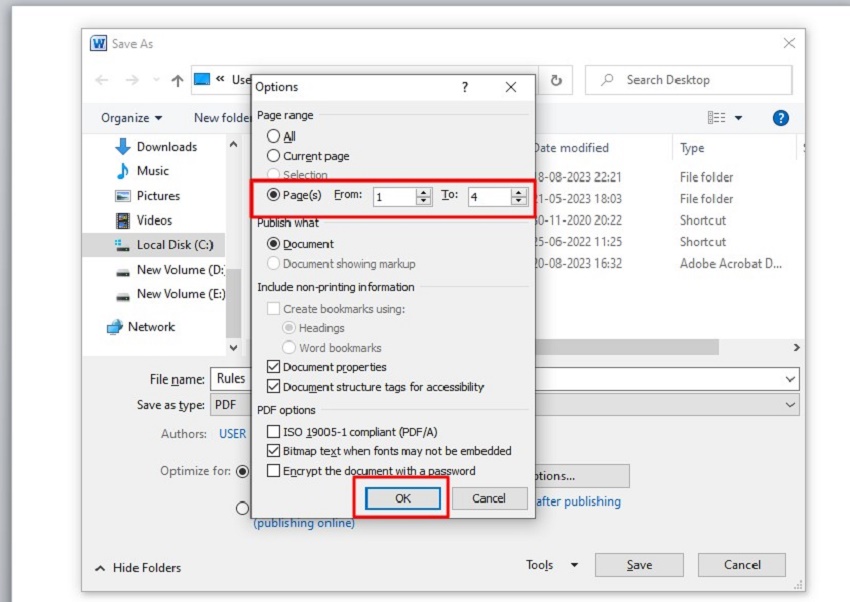Screen dimensions: 850x602
Task: Select Network in the navigation pane
Action: [150, 327]
